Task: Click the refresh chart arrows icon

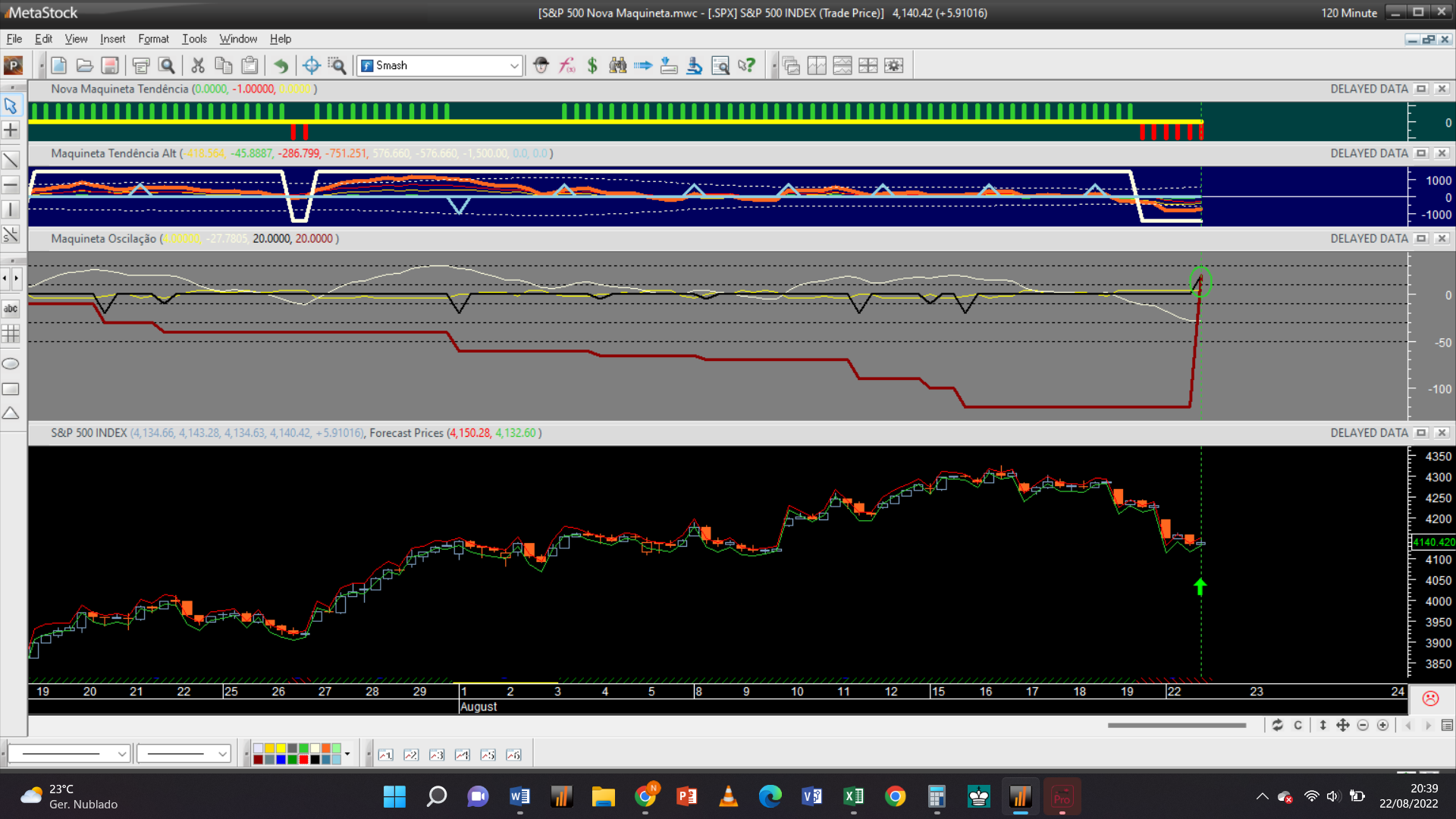Action: 1278,726
